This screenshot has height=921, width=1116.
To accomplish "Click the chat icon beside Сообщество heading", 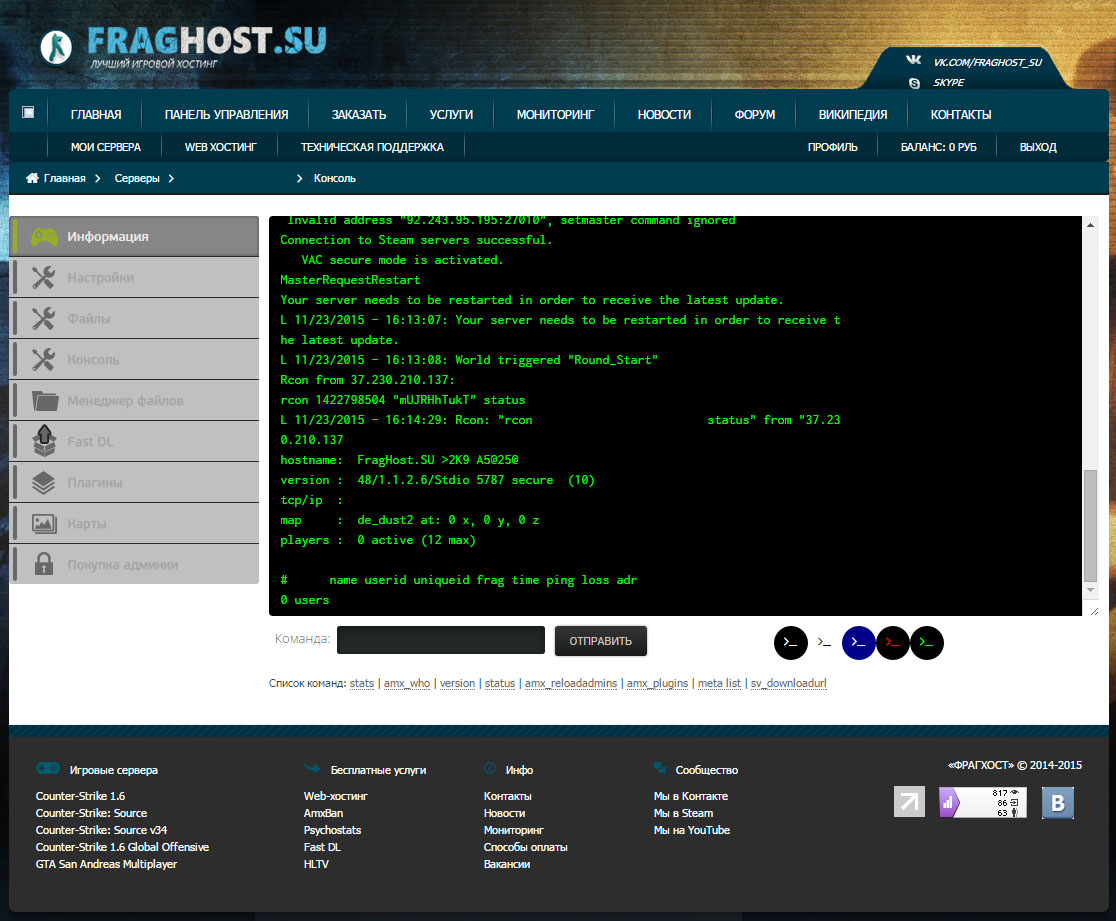I will 660,768.
